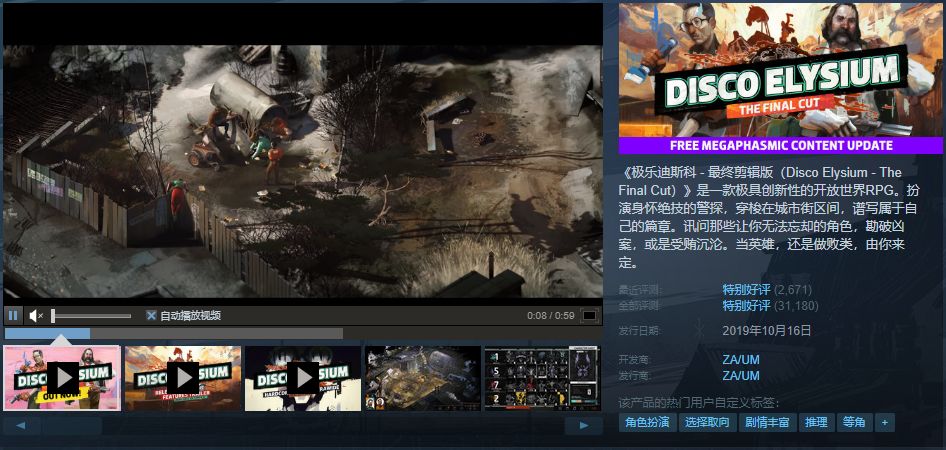Click the release date 2019年10月16日

(x=767, y=331)
